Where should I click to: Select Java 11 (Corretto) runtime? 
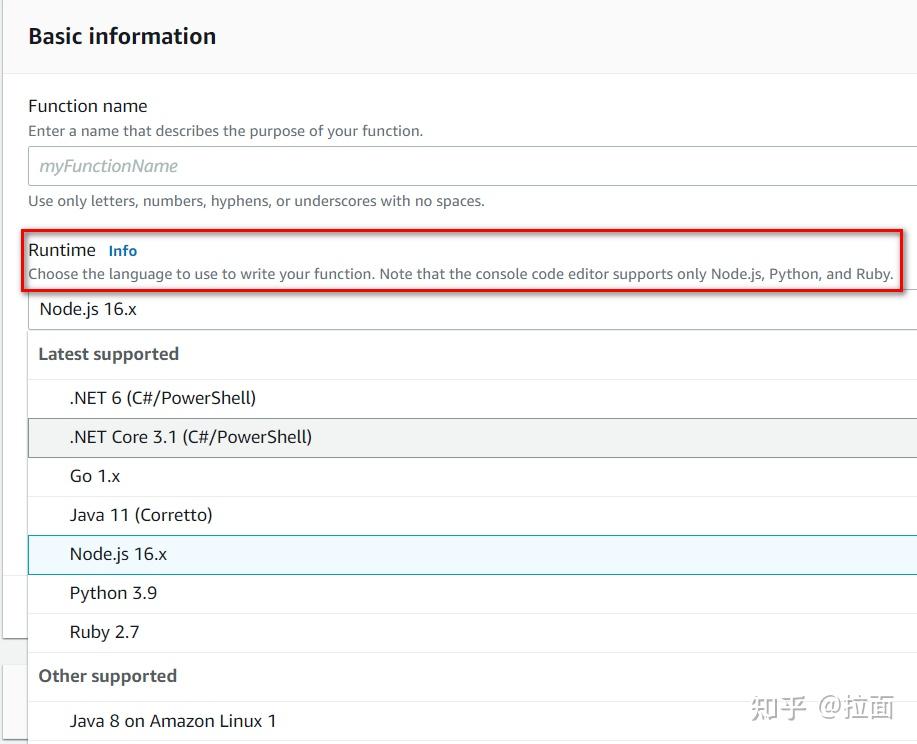[x=141, y=514]
